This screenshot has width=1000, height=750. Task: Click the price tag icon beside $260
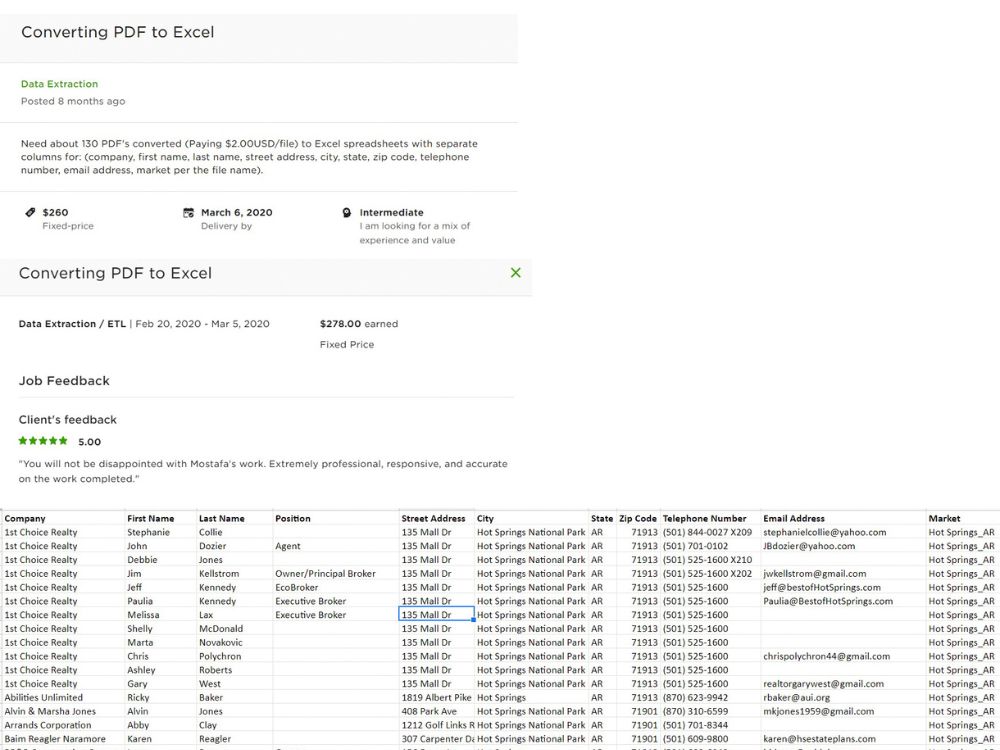30,212
